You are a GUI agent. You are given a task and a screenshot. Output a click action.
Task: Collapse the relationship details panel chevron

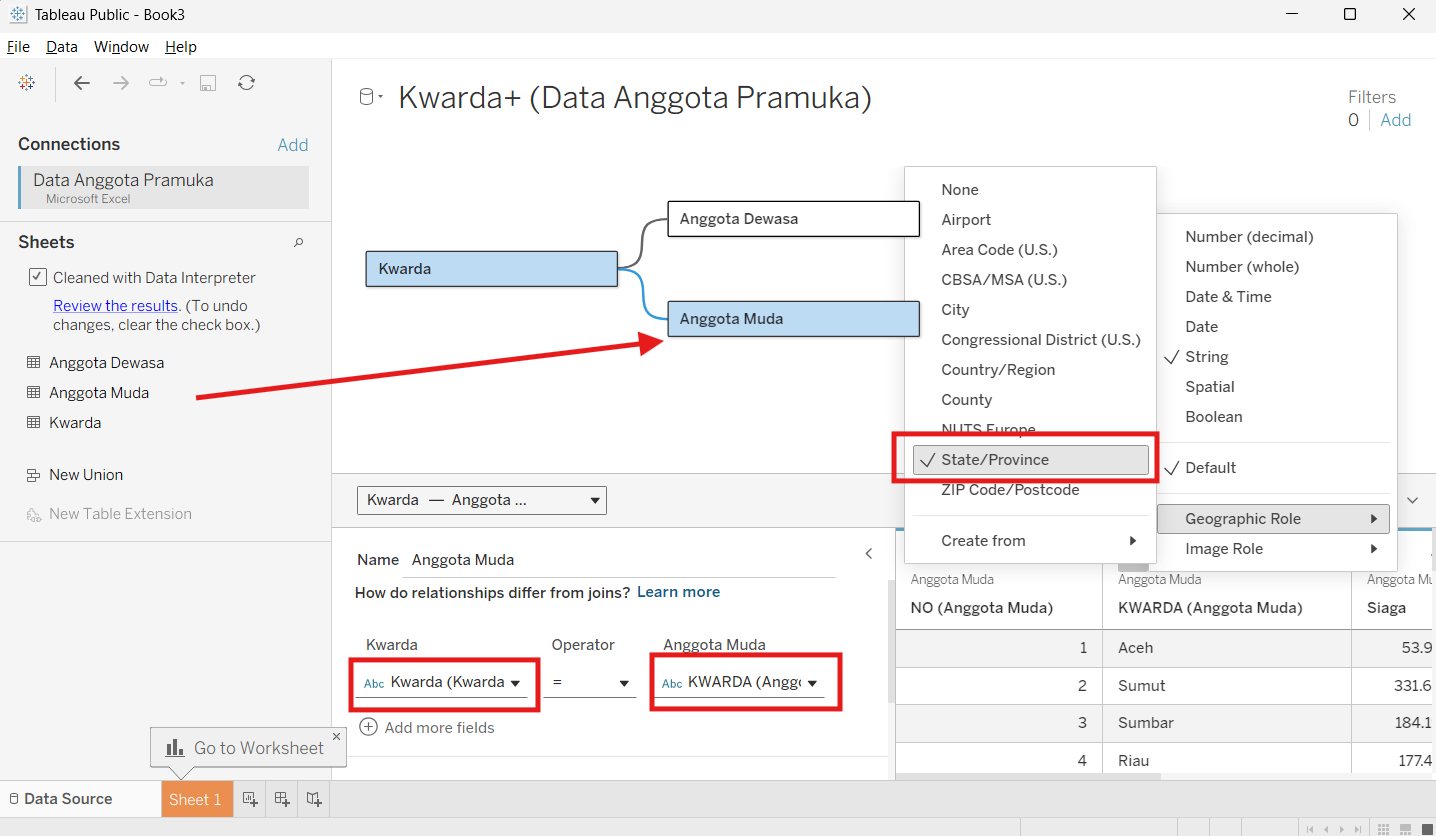(x=869, y=553)
